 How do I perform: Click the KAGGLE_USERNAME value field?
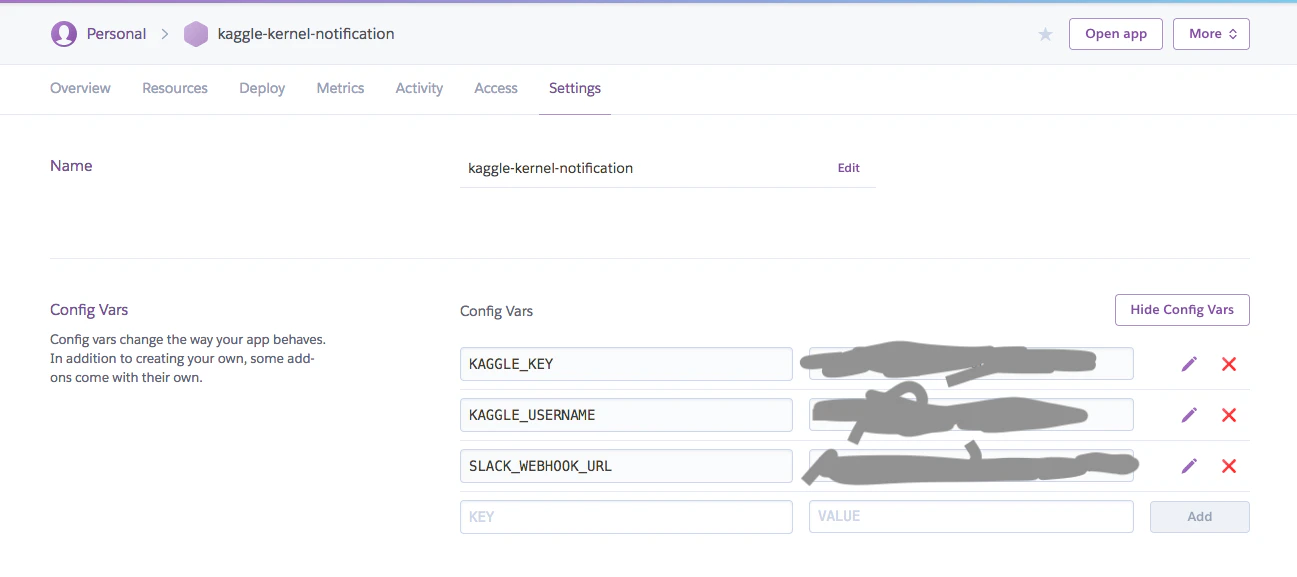click(x=971, y=415)
